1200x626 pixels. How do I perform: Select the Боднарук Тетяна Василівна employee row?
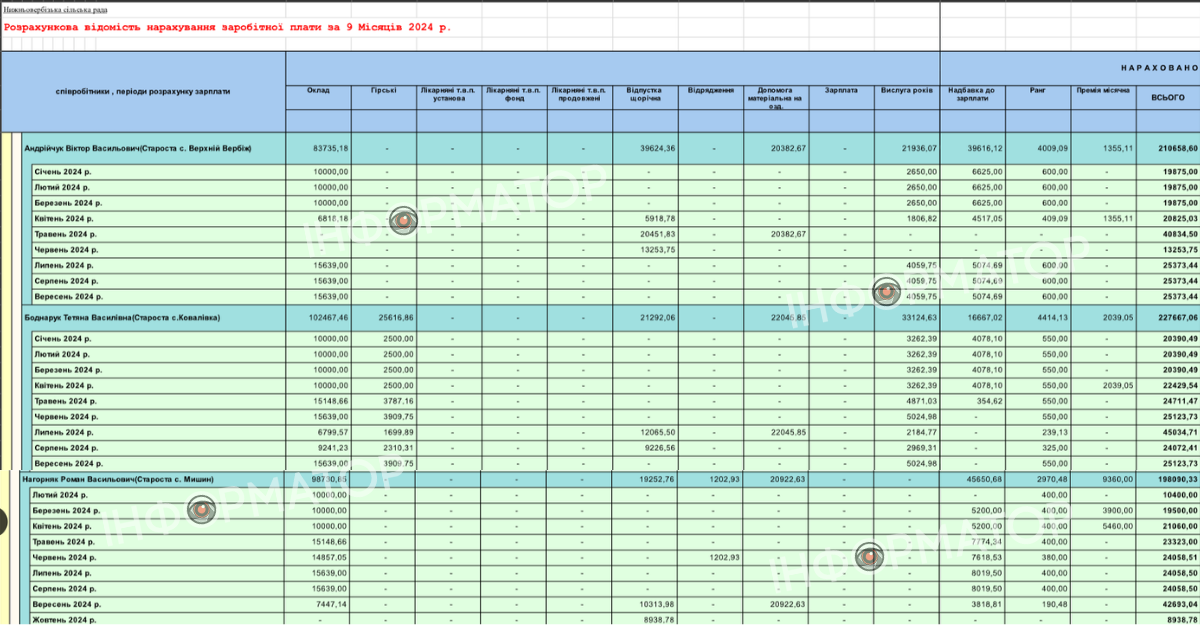(x=122, y=317)
